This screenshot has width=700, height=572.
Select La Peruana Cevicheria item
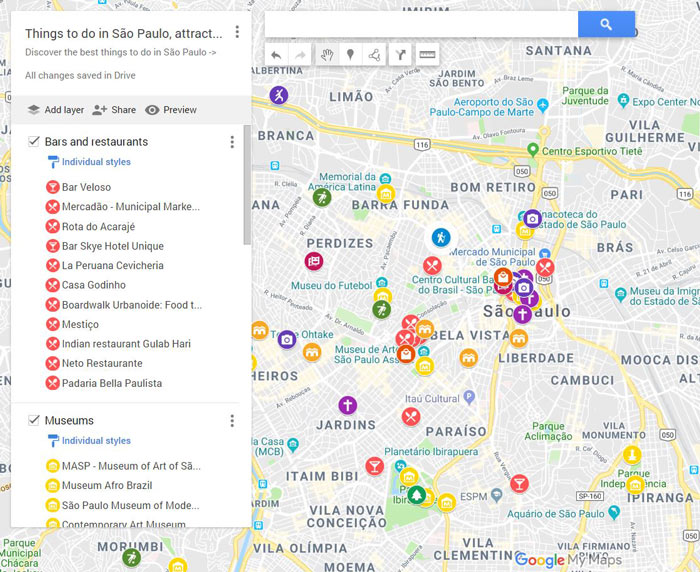(105, 266)
